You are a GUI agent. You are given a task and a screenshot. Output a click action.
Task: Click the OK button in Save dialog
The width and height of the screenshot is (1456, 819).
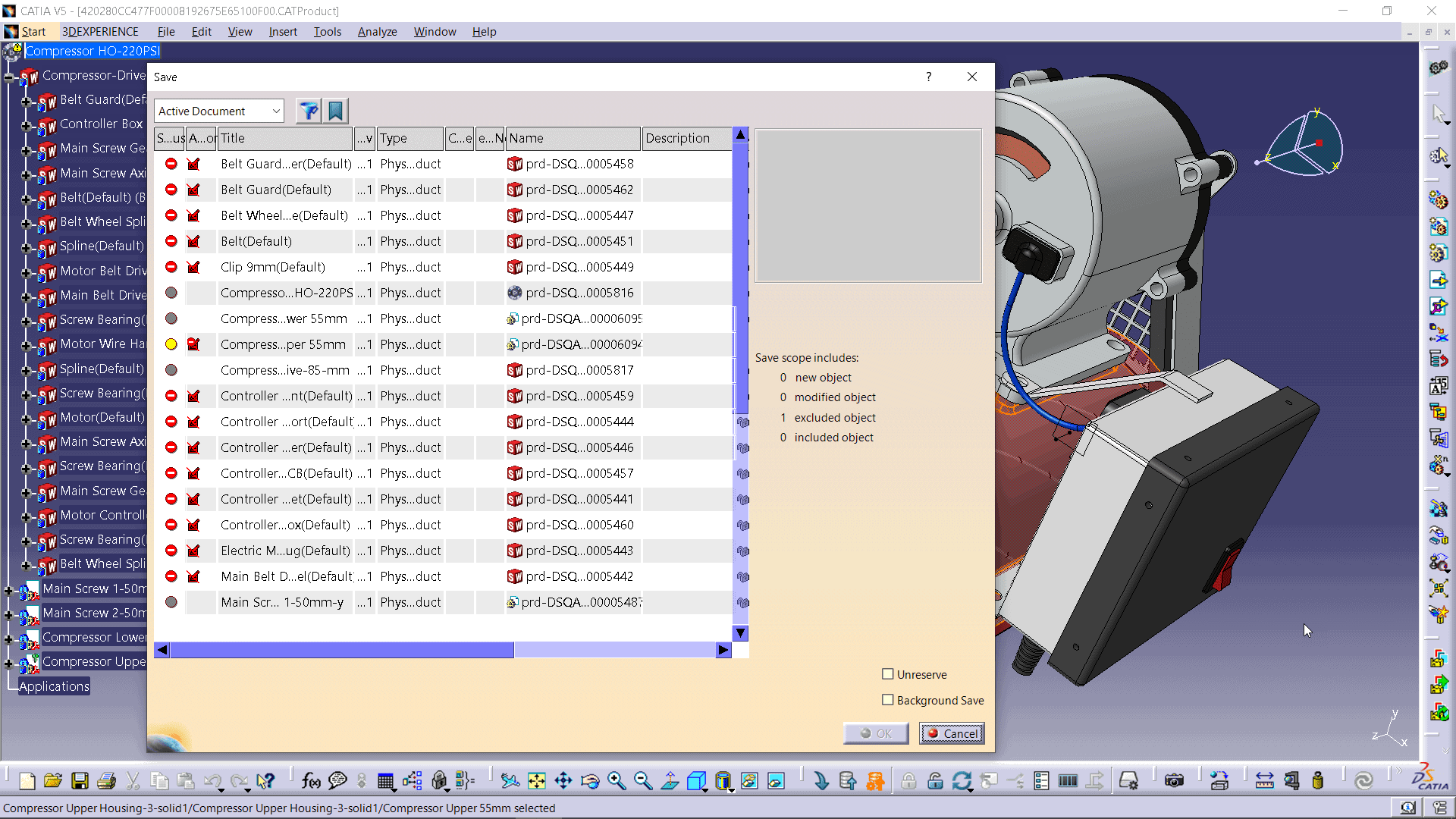pos(876,733)
